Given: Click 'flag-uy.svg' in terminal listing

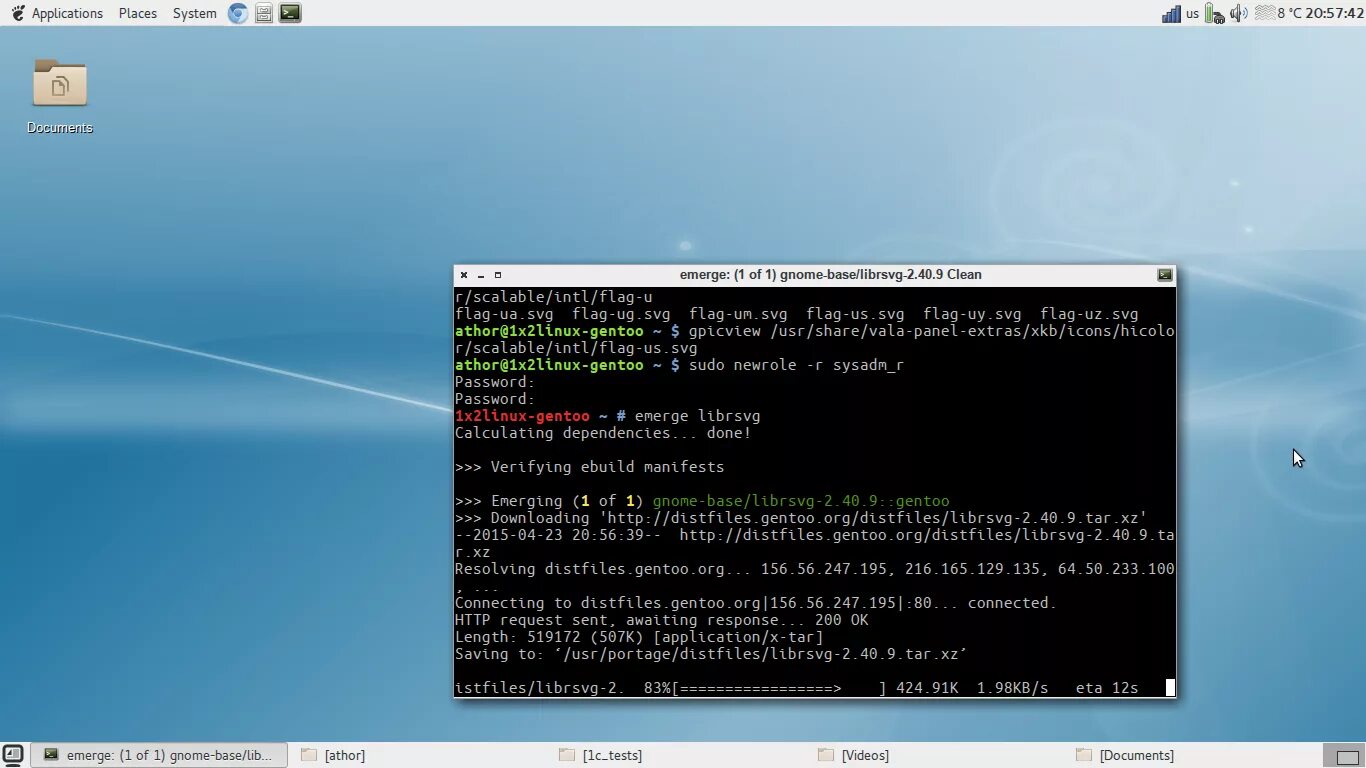Looking at the screenshot, I should point(972,314).
